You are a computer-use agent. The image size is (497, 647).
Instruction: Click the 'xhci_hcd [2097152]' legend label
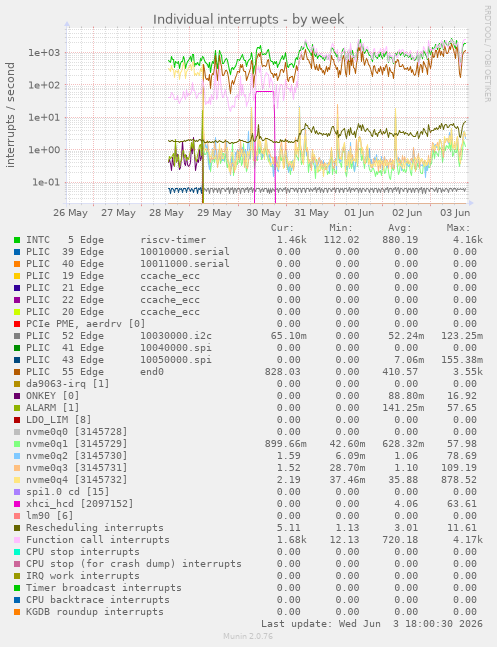[80, 504]
